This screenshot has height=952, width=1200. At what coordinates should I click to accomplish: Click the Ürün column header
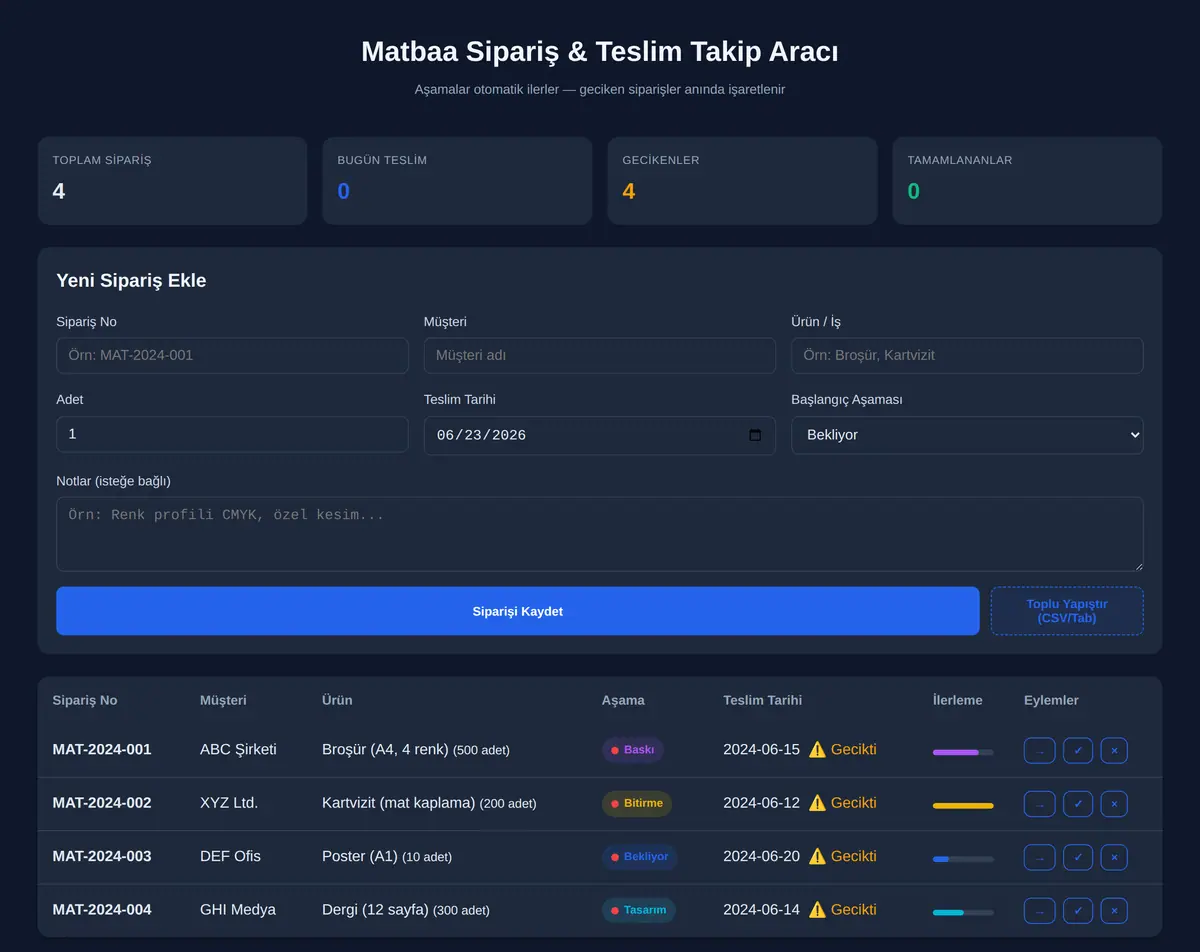(x=337, y=700)
